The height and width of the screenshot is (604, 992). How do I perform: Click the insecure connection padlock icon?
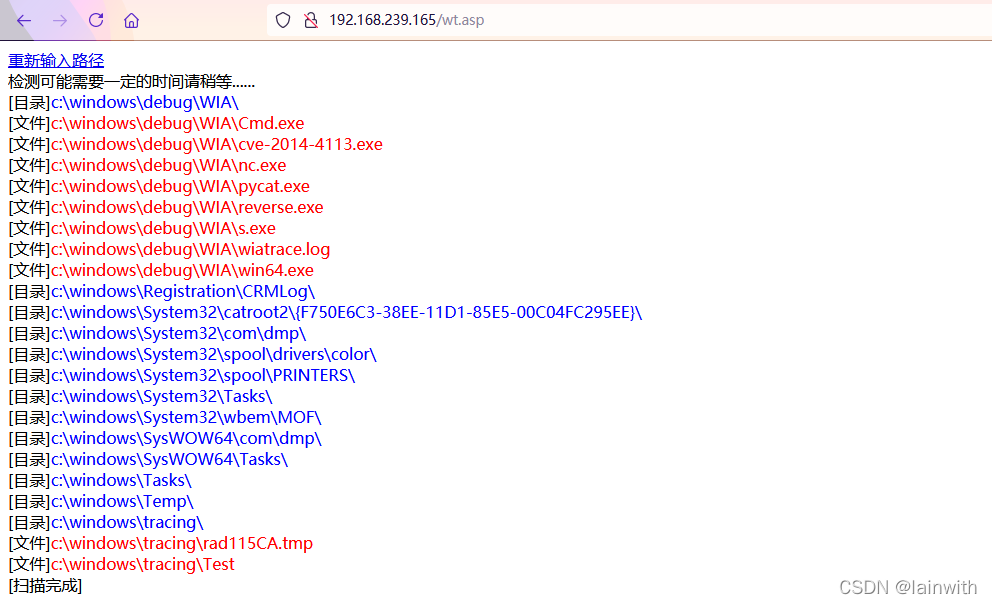[x=311, y=20]
